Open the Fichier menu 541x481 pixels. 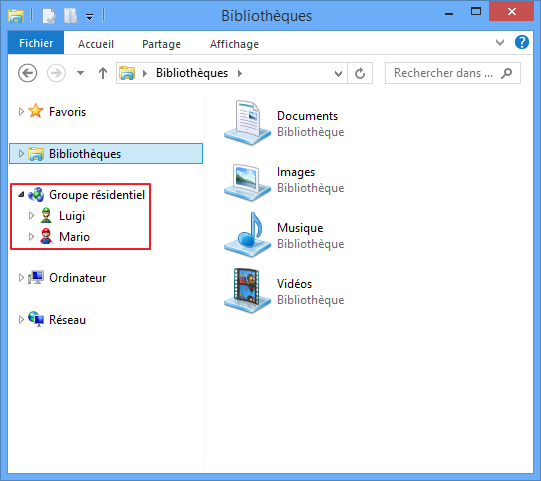pos(36,43)
